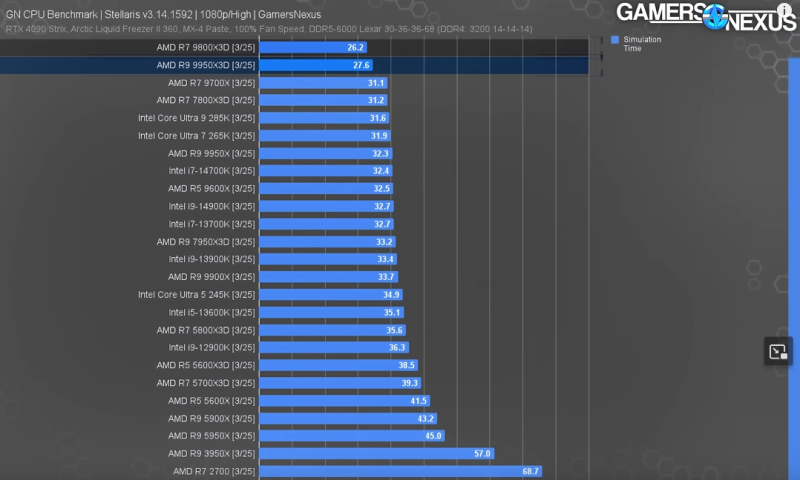Select the 32.4 value on the i7-14700K bar
The height and width of the screenshot is (480, 800).
point(381,171)
